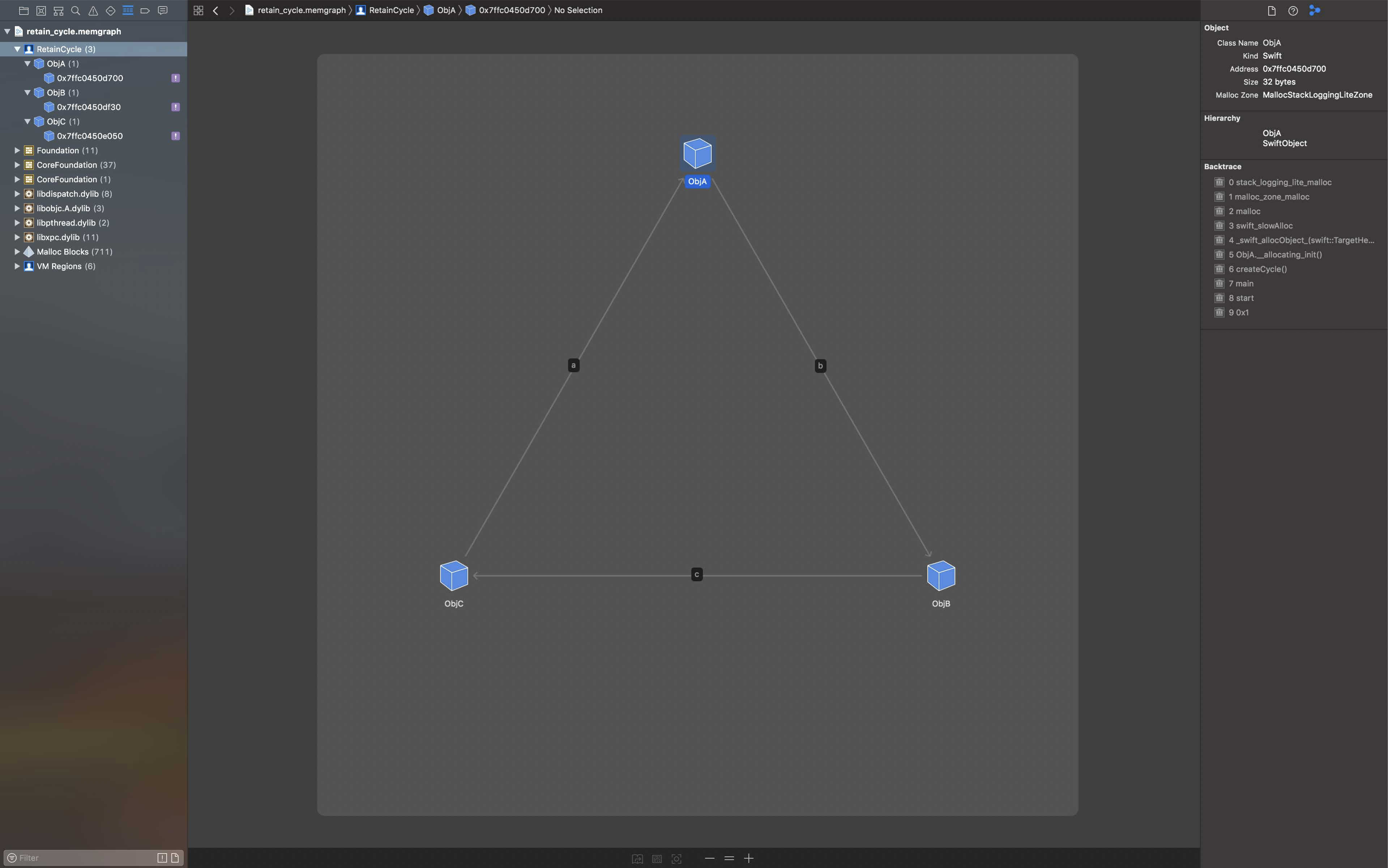Screen dimensions: 1388x868
Task: Go back with the left chevron
Action: [216, 10]
